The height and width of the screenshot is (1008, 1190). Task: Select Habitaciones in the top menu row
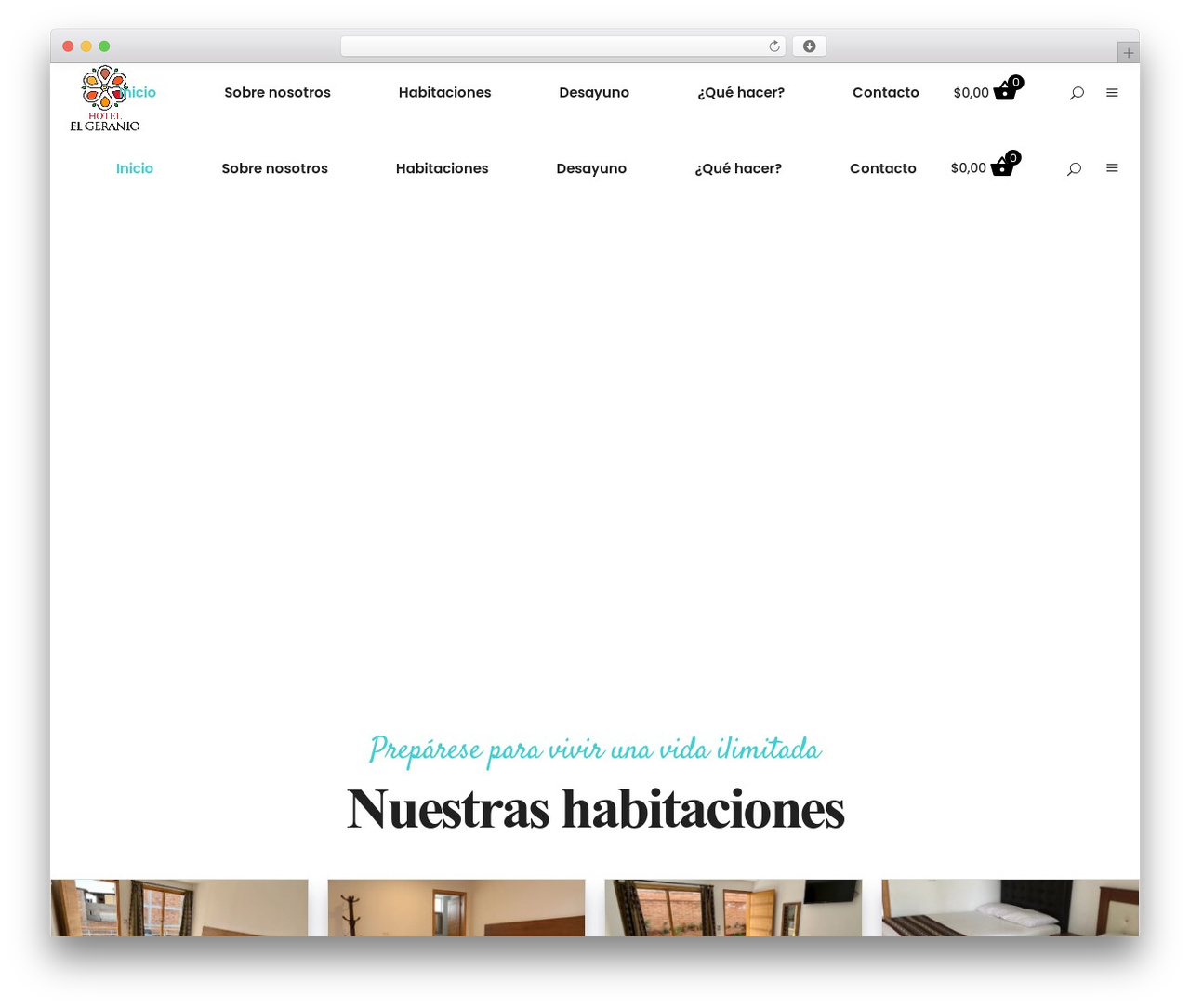click(444, 93)
